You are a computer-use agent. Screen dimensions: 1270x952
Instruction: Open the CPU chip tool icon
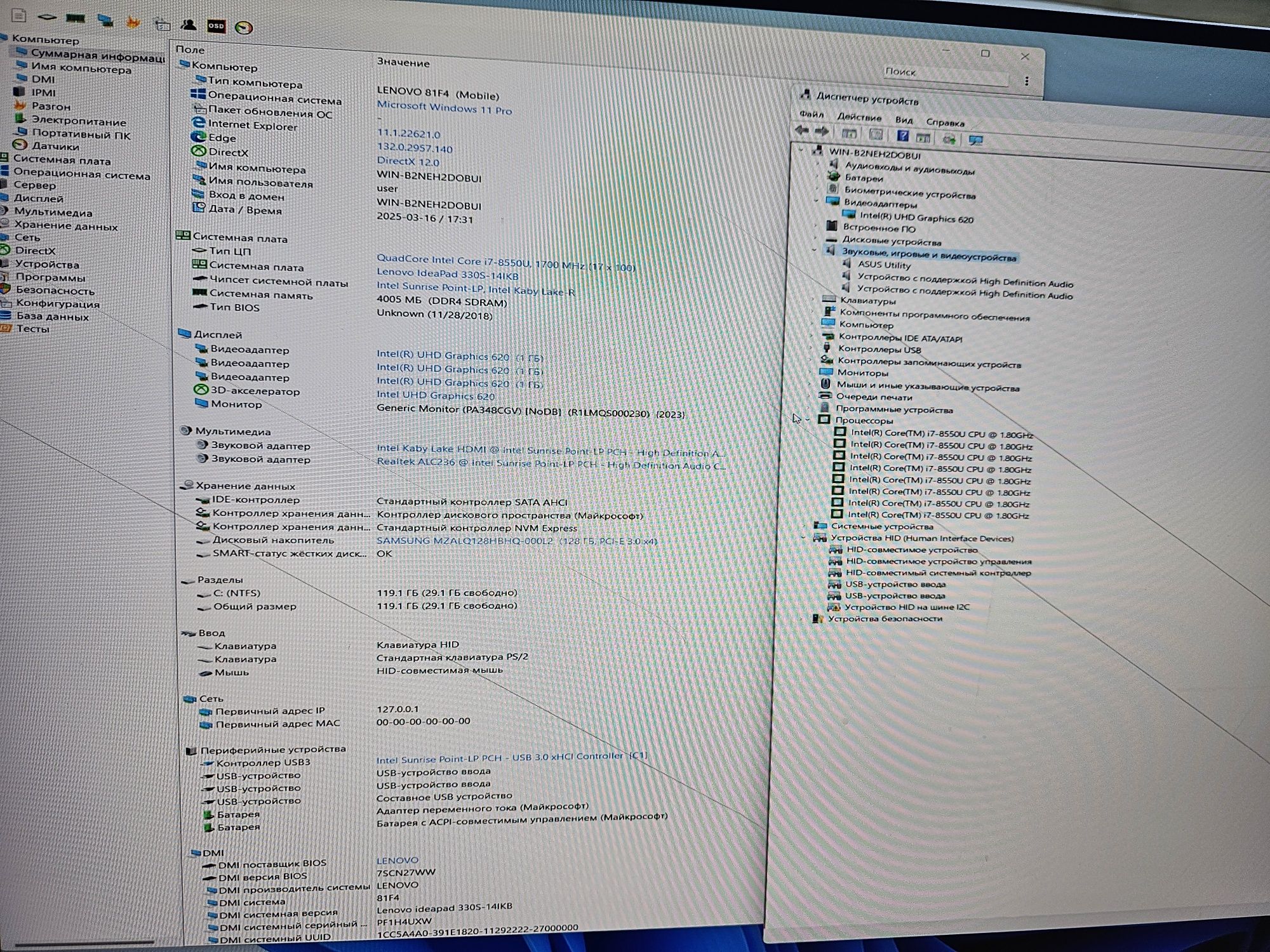46,17
